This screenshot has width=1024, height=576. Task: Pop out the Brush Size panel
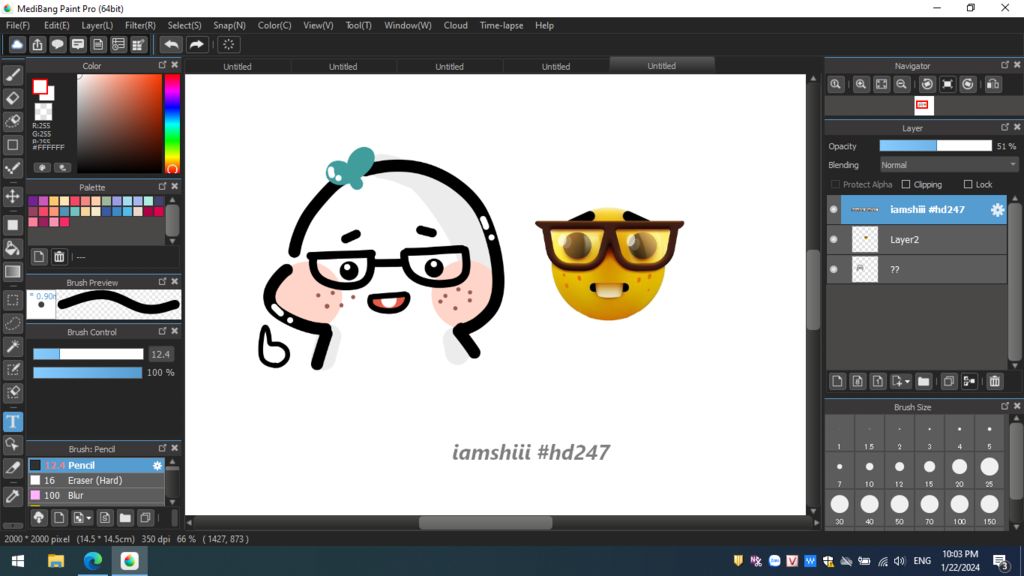pos(1004,406)
